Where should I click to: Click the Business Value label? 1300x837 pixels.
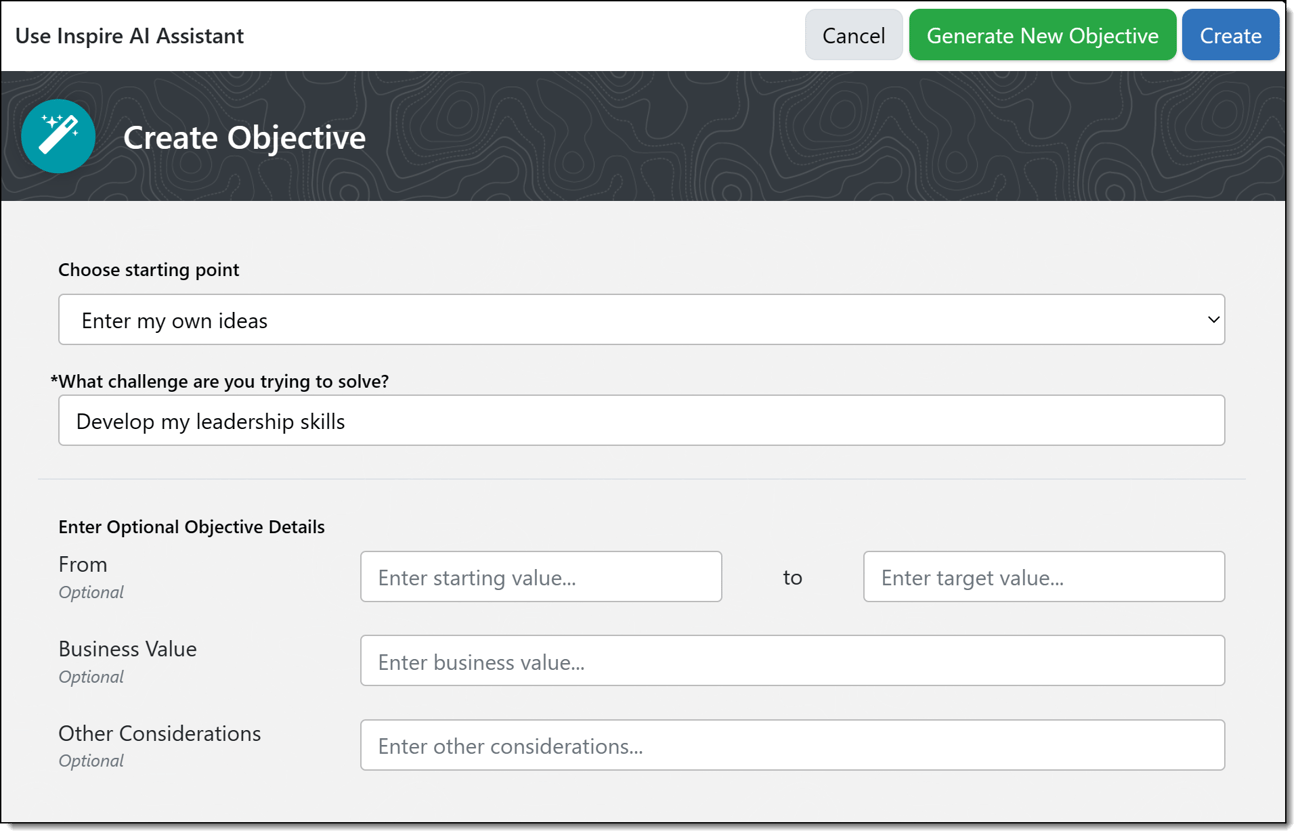(127, 649)
